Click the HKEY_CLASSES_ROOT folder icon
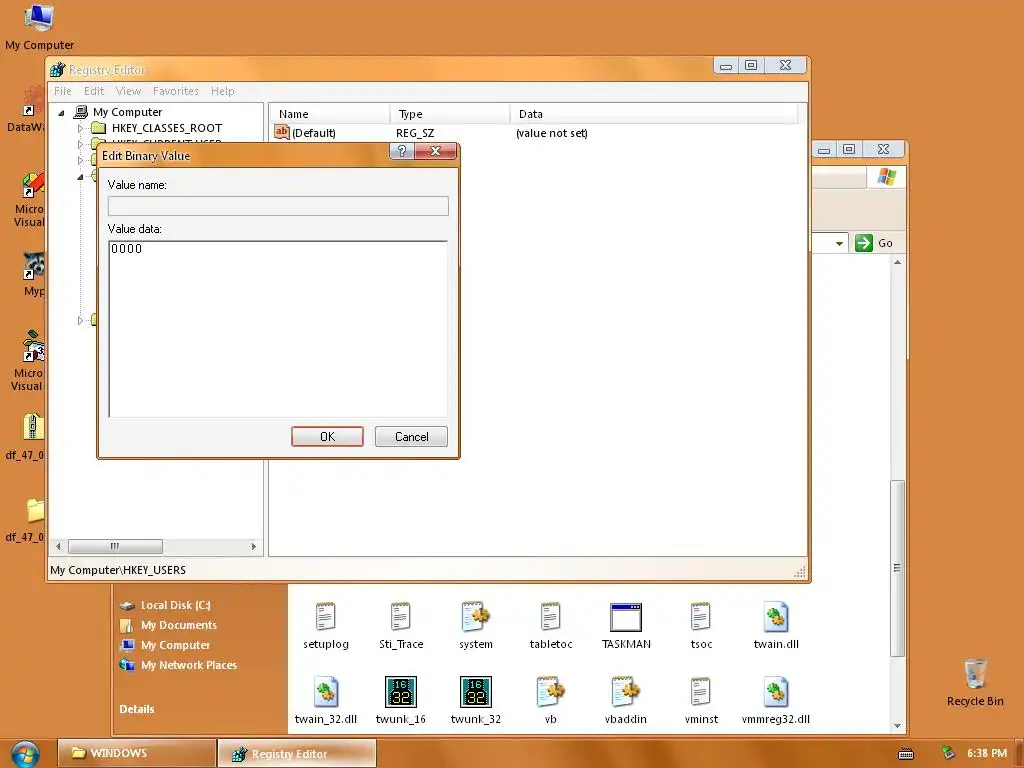The width and height of the screenshot is (1024, 768). (99, 128)
